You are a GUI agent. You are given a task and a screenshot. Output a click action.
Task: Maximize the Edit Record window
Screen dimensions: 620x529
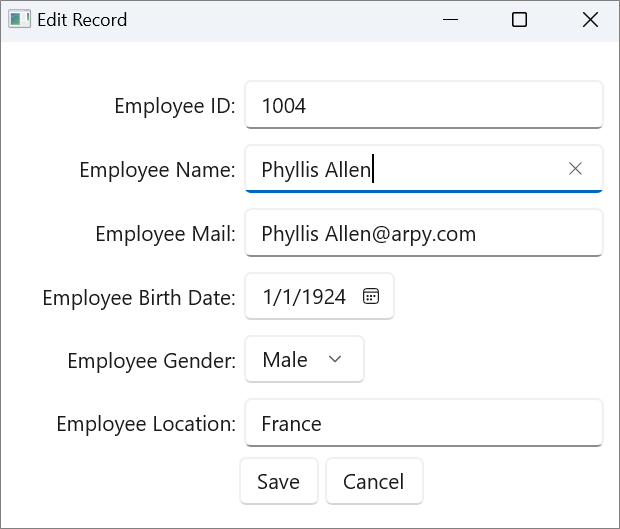[519, 20]
